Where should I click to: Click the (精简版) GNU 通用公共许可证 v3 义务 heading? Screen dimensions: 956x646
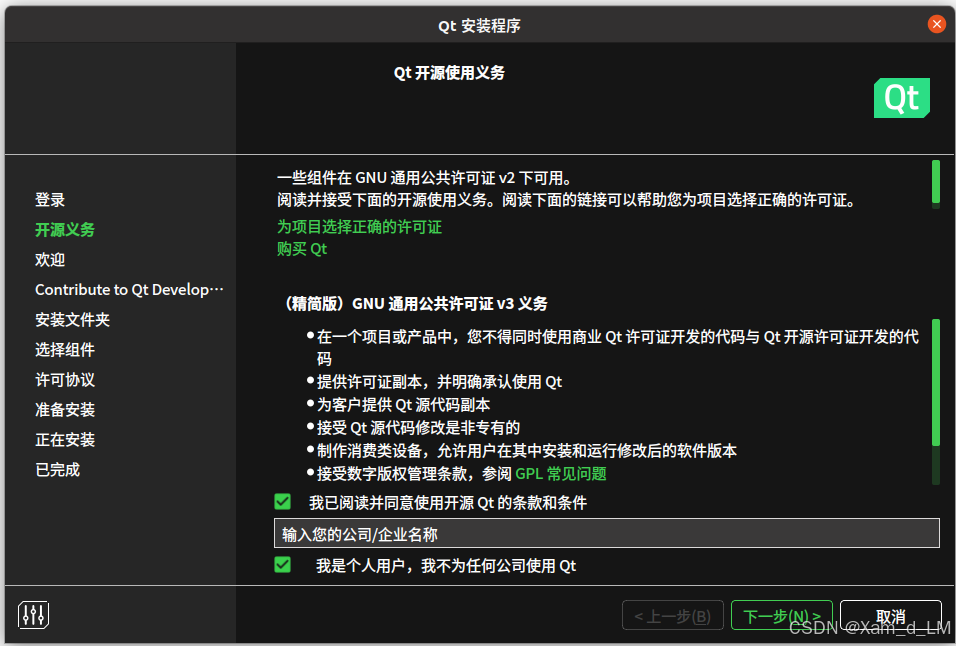click(414, 303)
